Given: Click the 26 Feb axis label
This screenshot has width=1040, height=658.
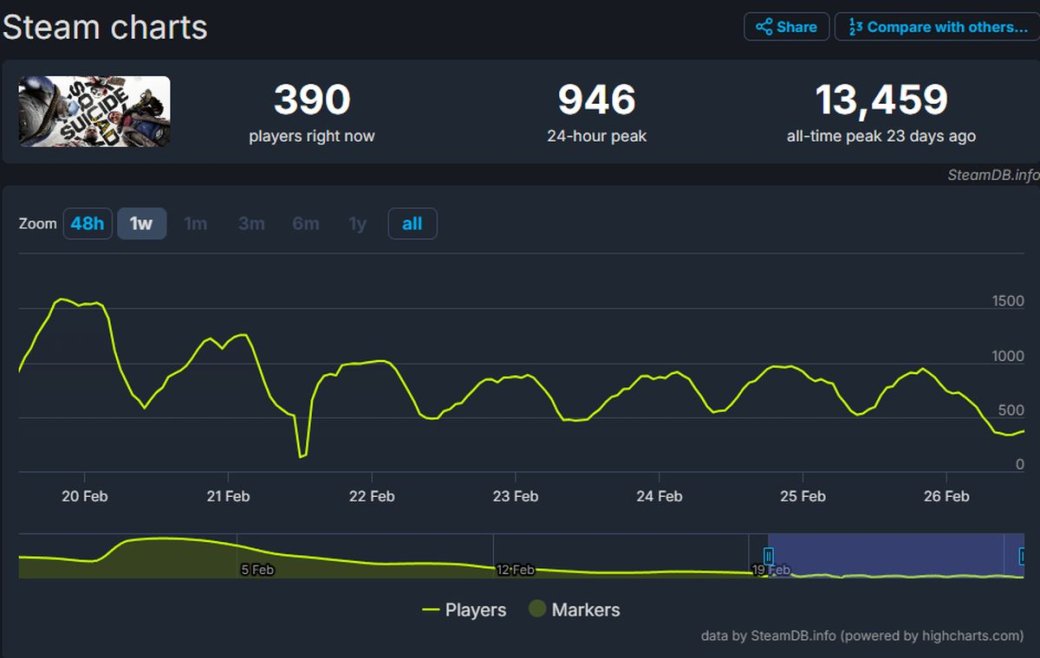Looking at the screenshot, I should [x=946, y=496].
